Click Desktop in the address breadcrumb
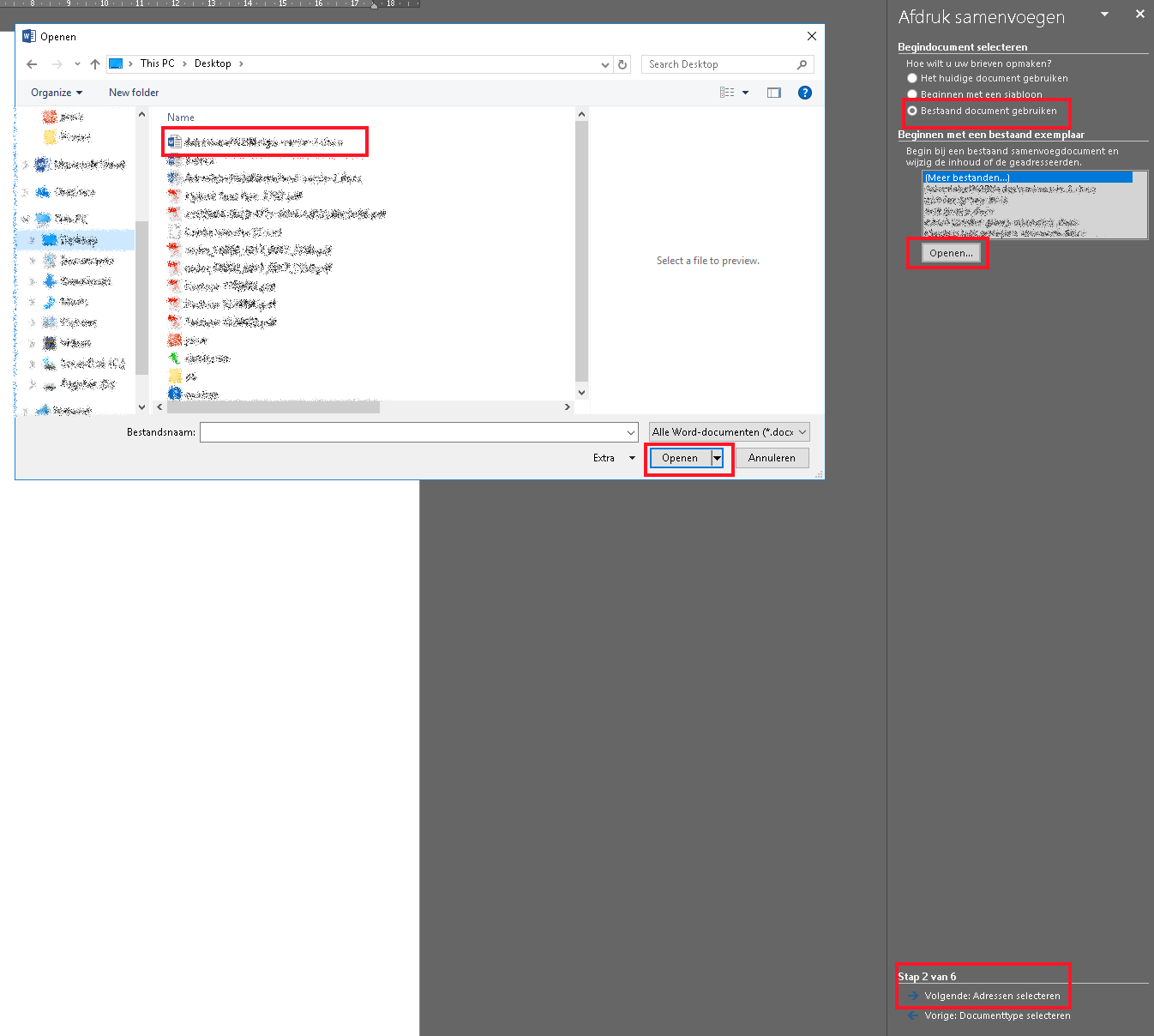This screenshot has height=1036, width=1154. click(x=213, y=63)
